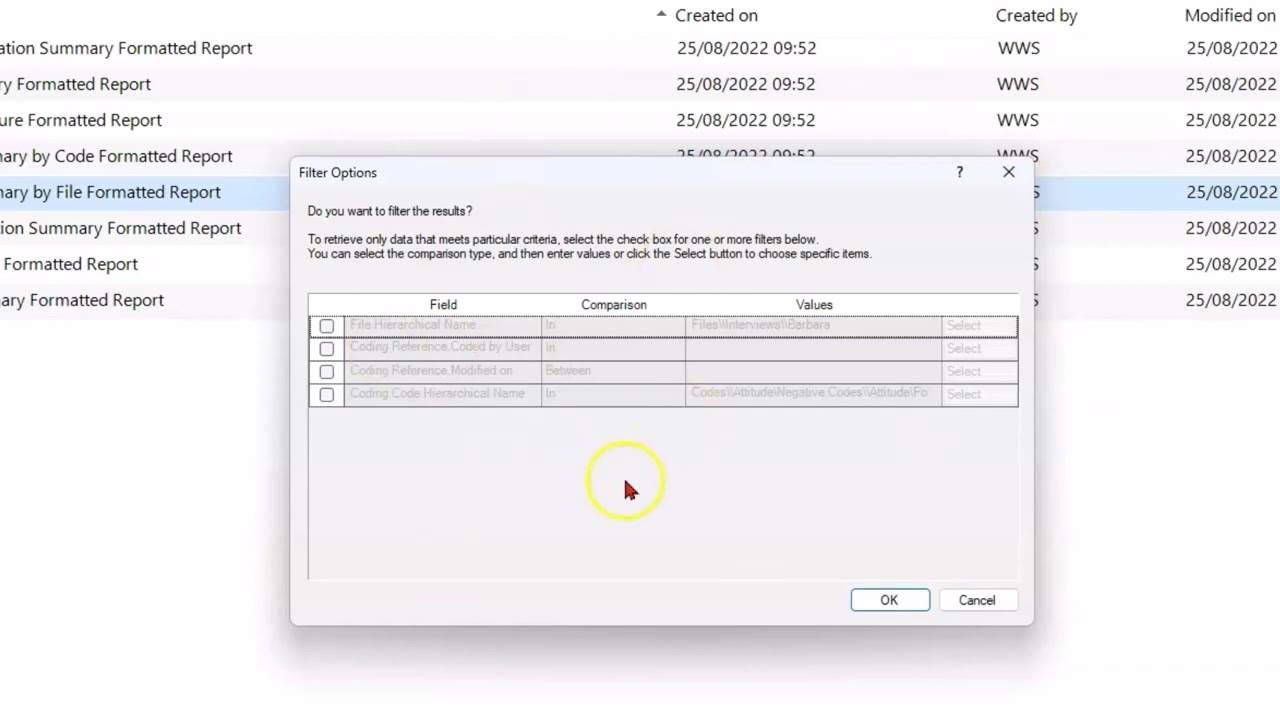The height and width of the screenshot is (720, 1280).
Task: Click the values field for Coding Reference Modified on
Action: (813, 372)
